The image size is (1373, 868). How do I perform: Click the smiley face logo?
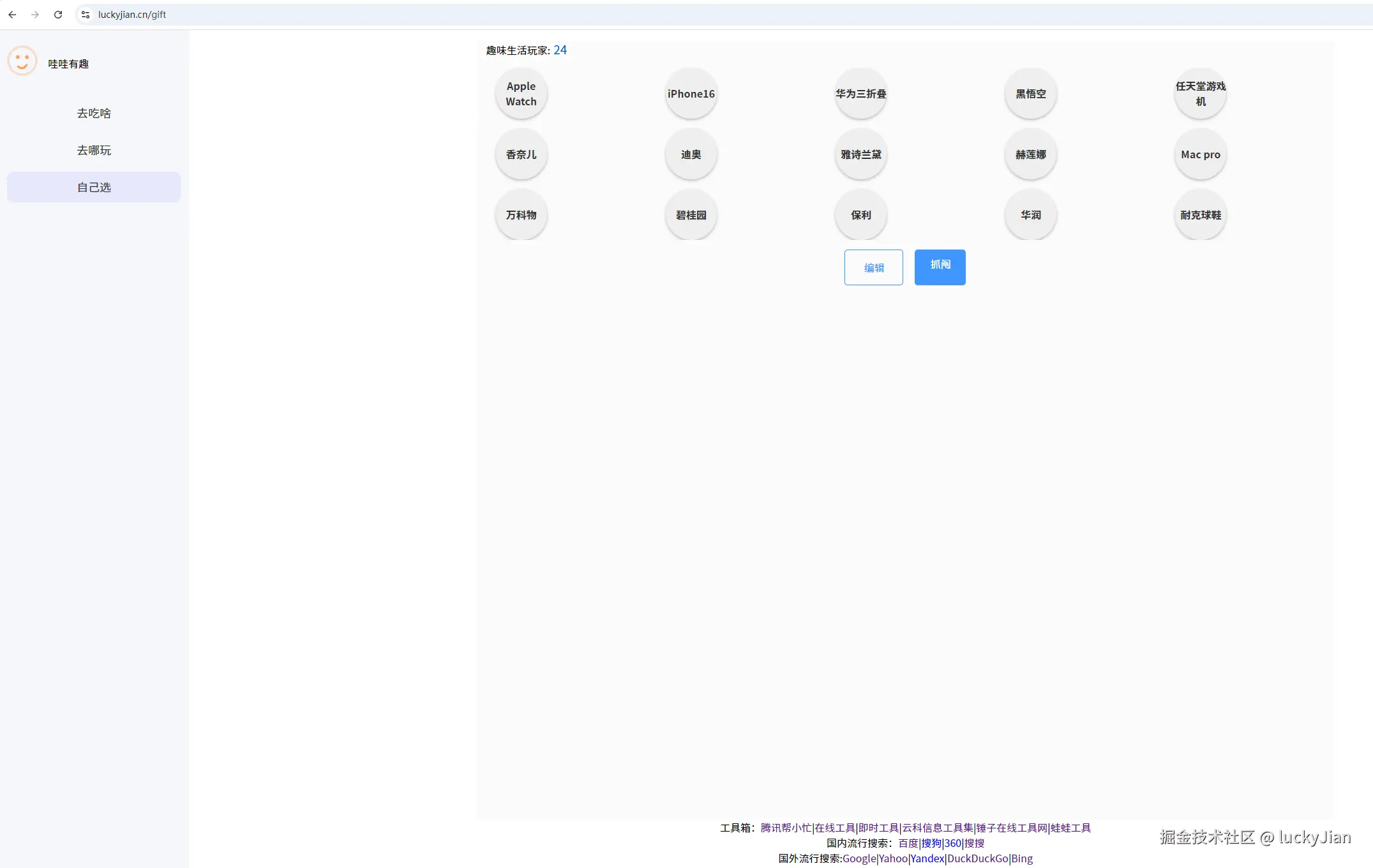[22, 61]
